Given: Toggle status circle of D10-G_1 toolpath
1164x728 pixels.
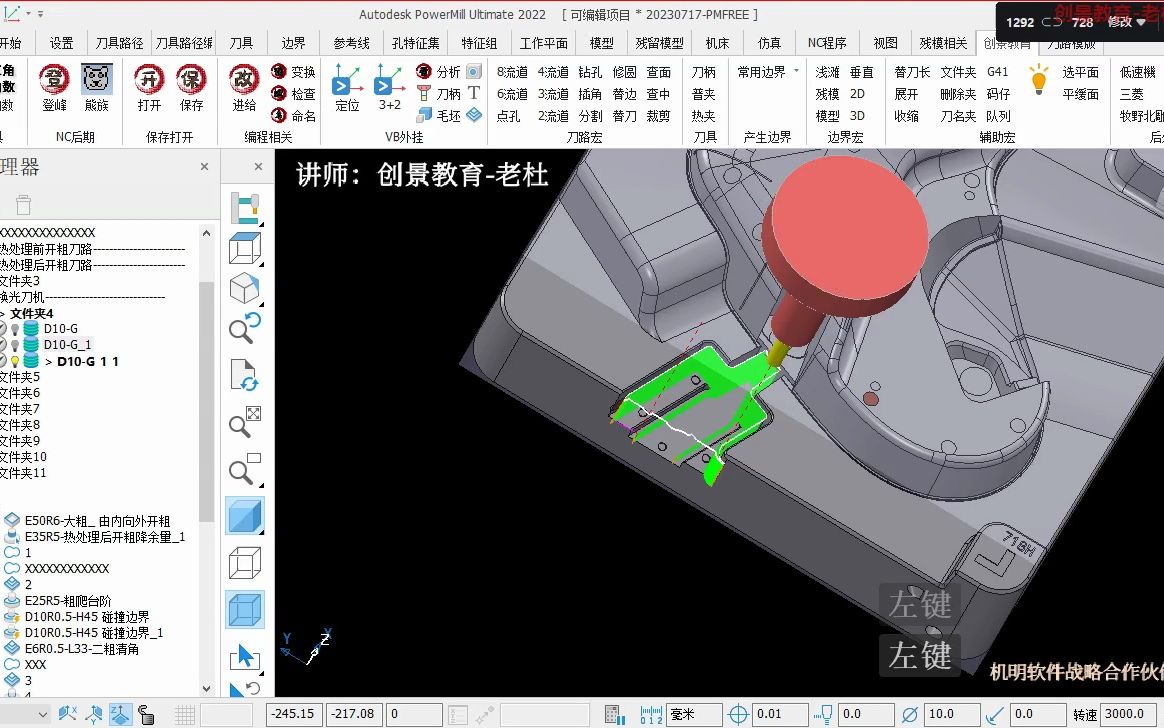Looking at the screenshot, I should point(3,345).
